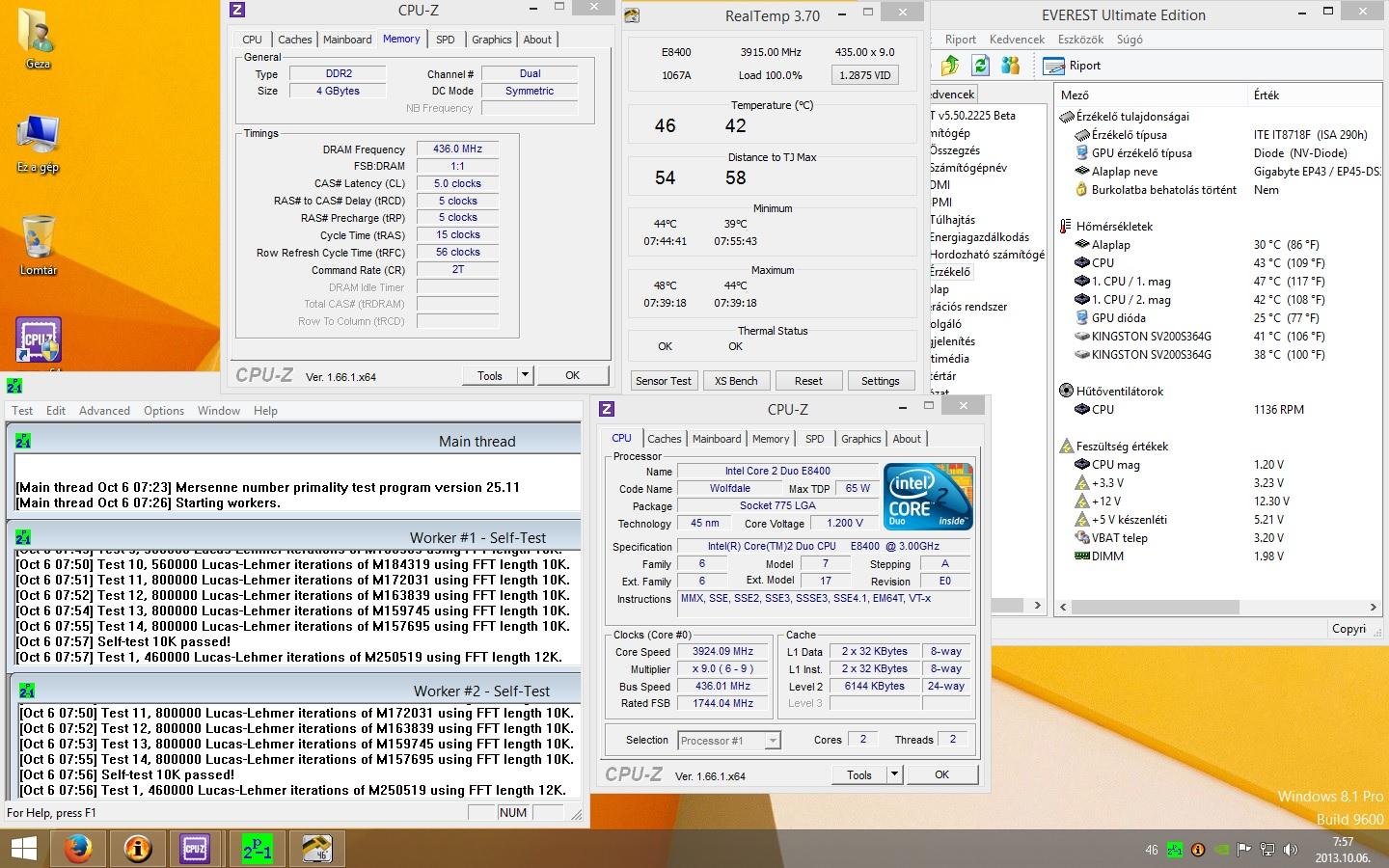Open RealTemp taskbar button
The image size is (1389, 868).
click(316, 849)
